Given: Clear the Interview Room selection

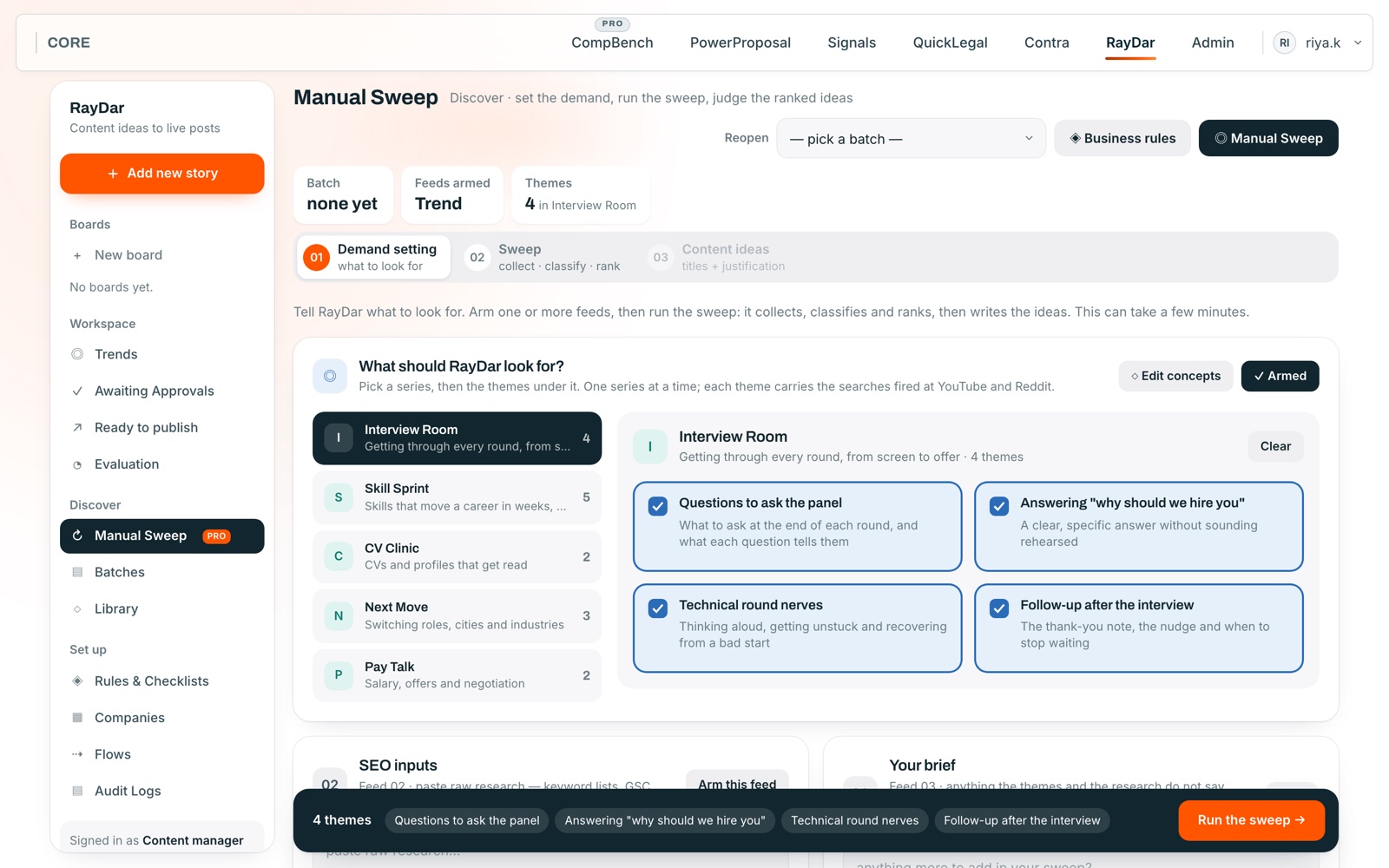Looking at the screenshot, I should (x=1275, y=446).
